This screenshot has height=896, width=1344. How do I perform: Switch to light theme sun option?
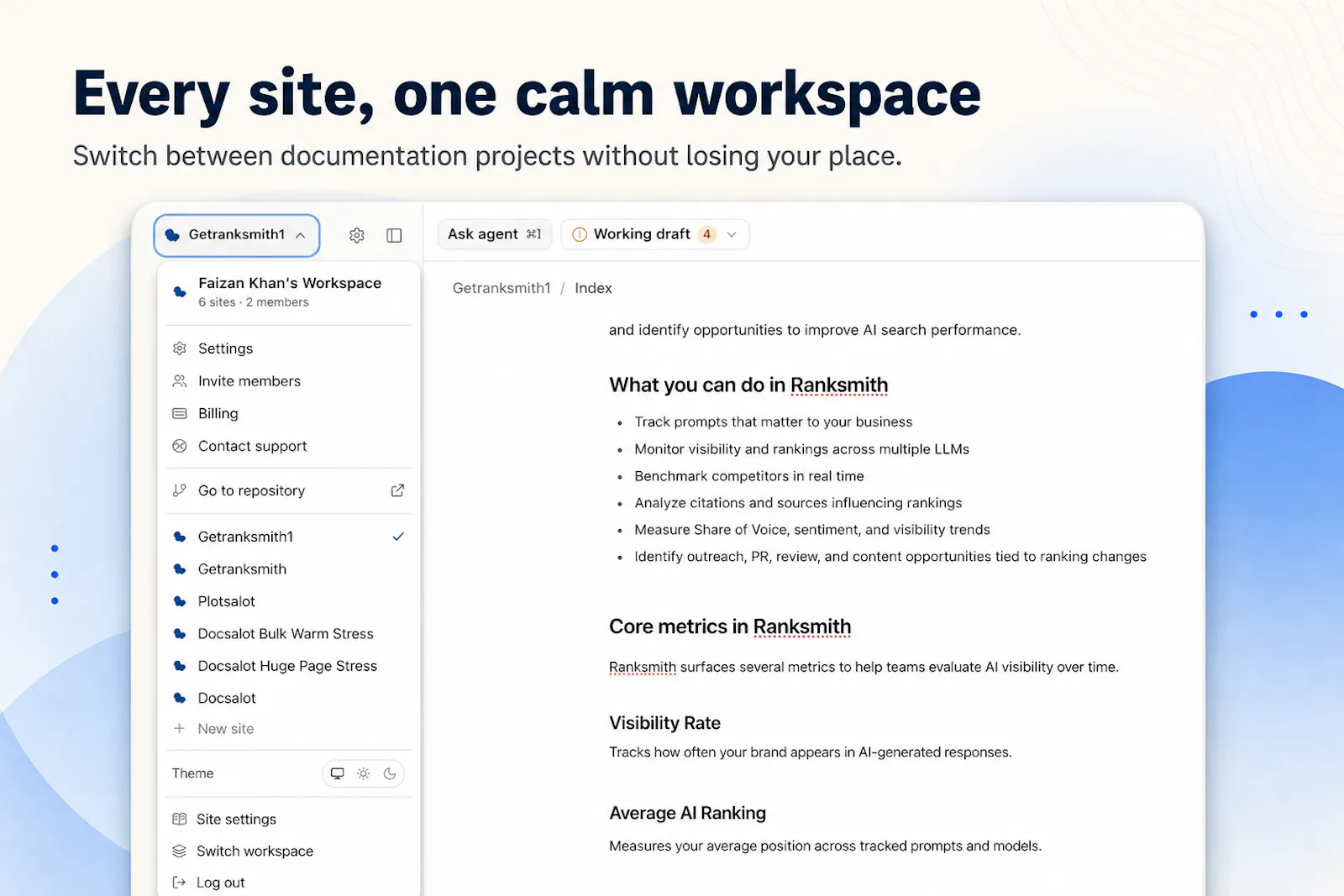364,773
